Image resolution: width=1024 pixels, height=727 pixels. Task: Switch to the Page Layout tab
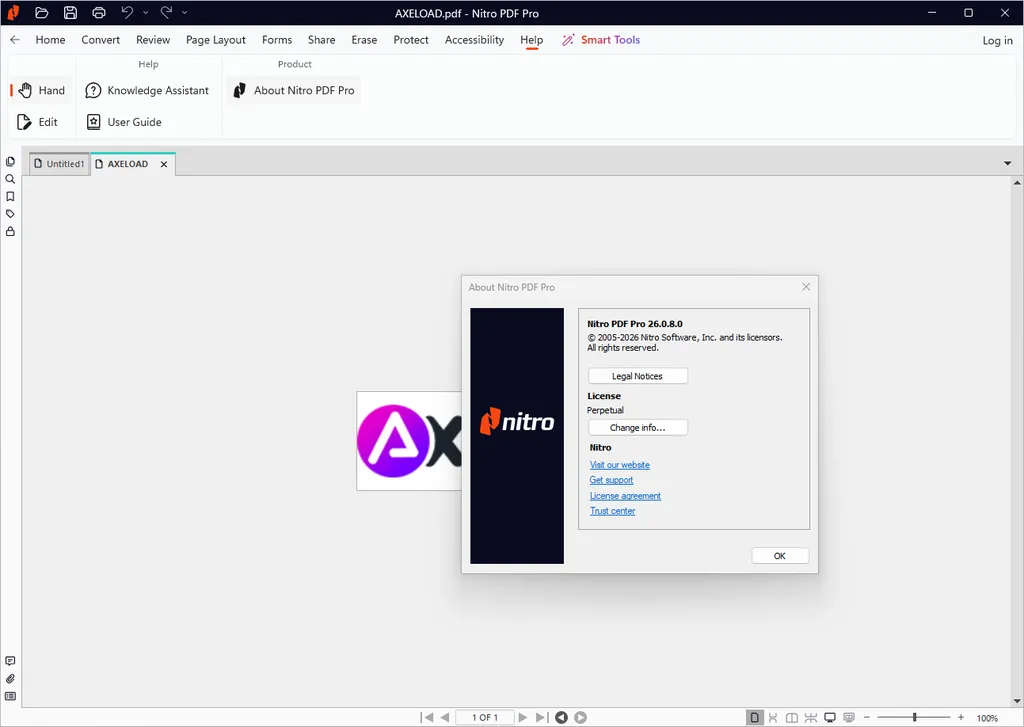click(x=216, y=40)
